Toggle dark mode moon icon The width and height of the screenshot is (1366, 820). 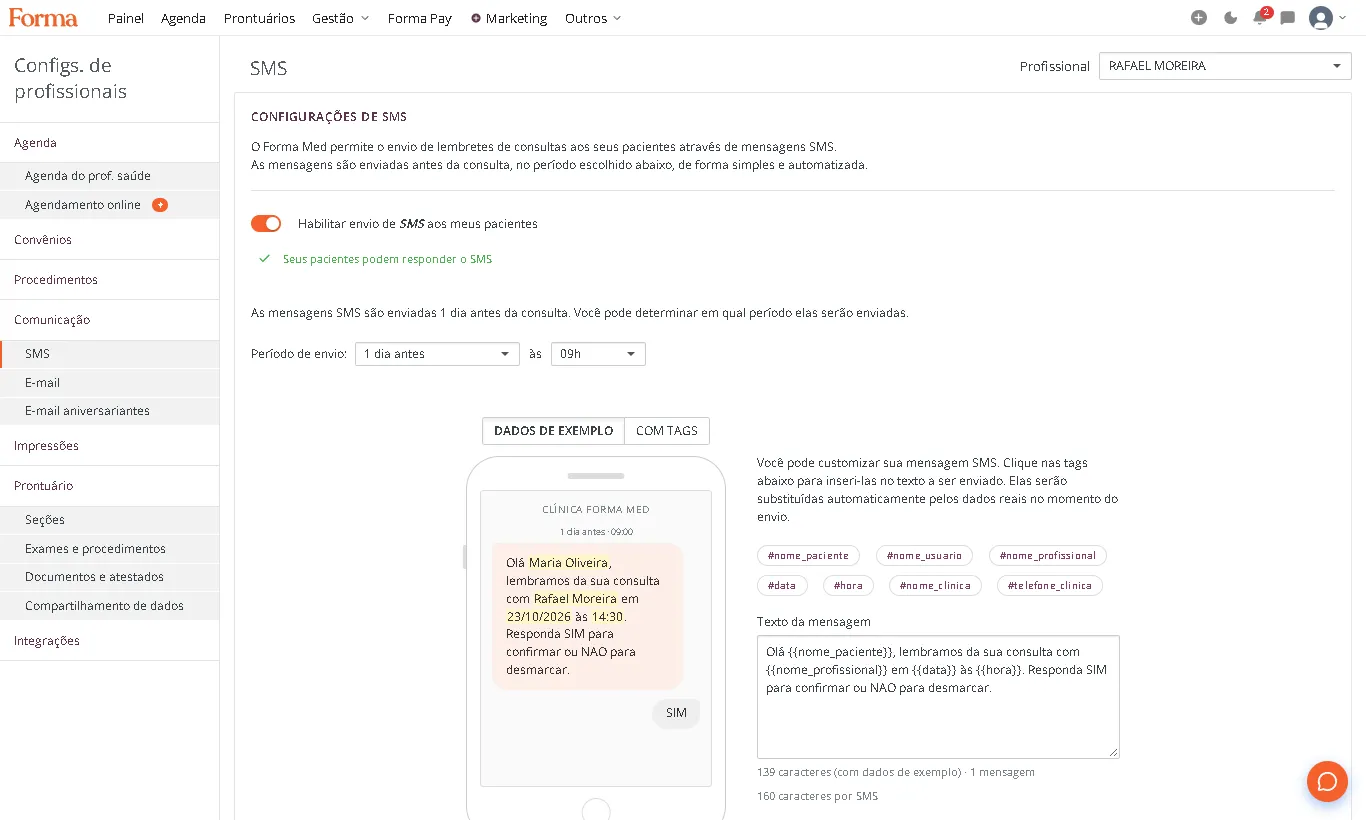click(x=1230, y=18)
